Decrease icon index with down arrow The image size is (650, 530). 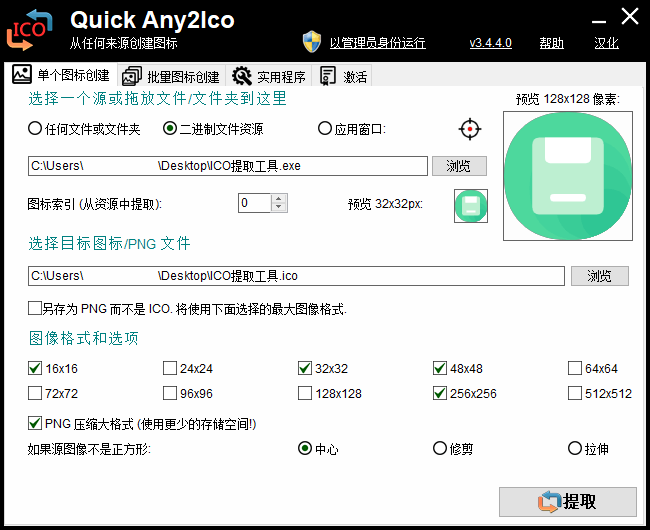279,208
